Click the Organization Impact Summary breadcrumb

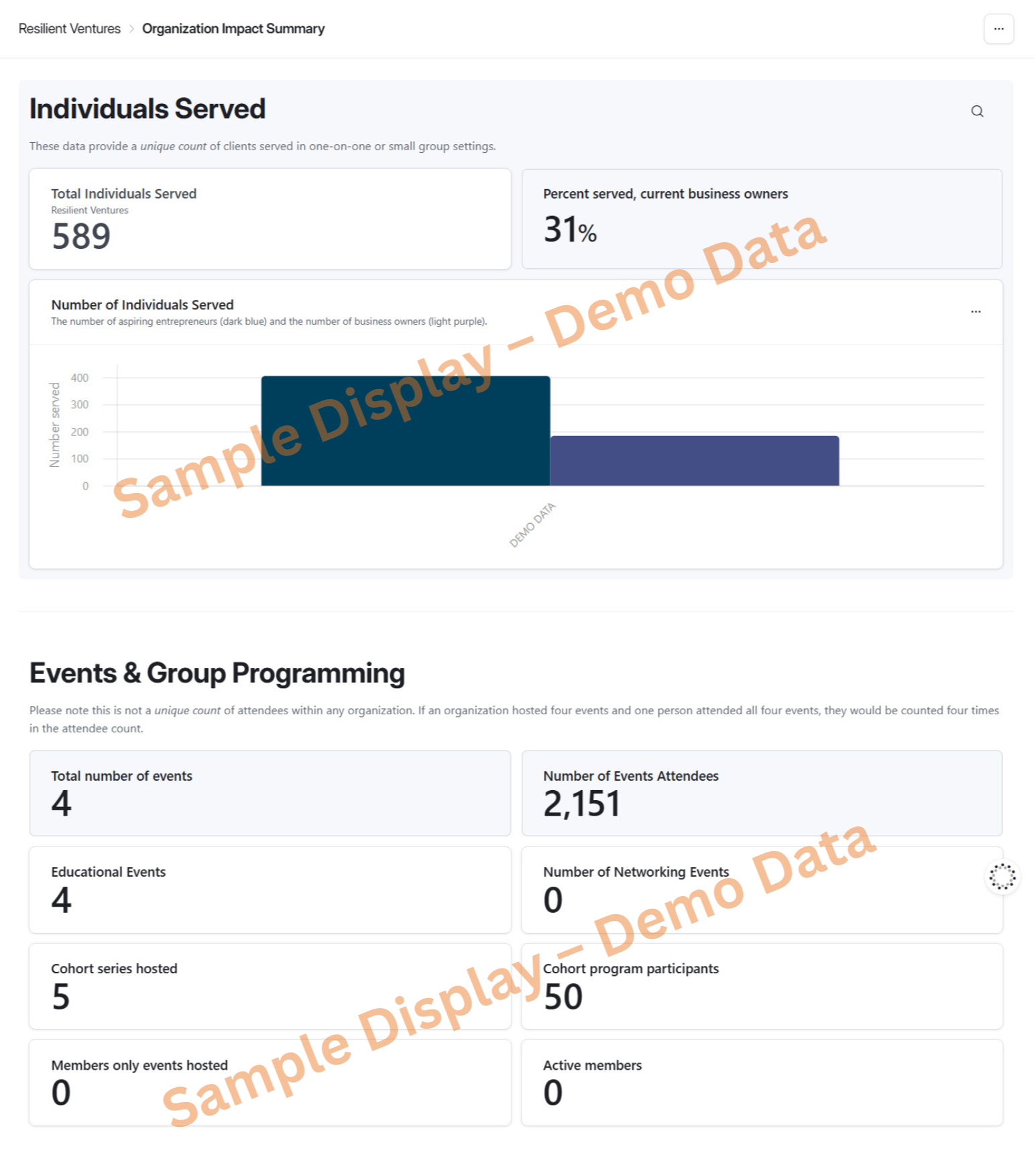pyautogui.click(x=233, y=29)
